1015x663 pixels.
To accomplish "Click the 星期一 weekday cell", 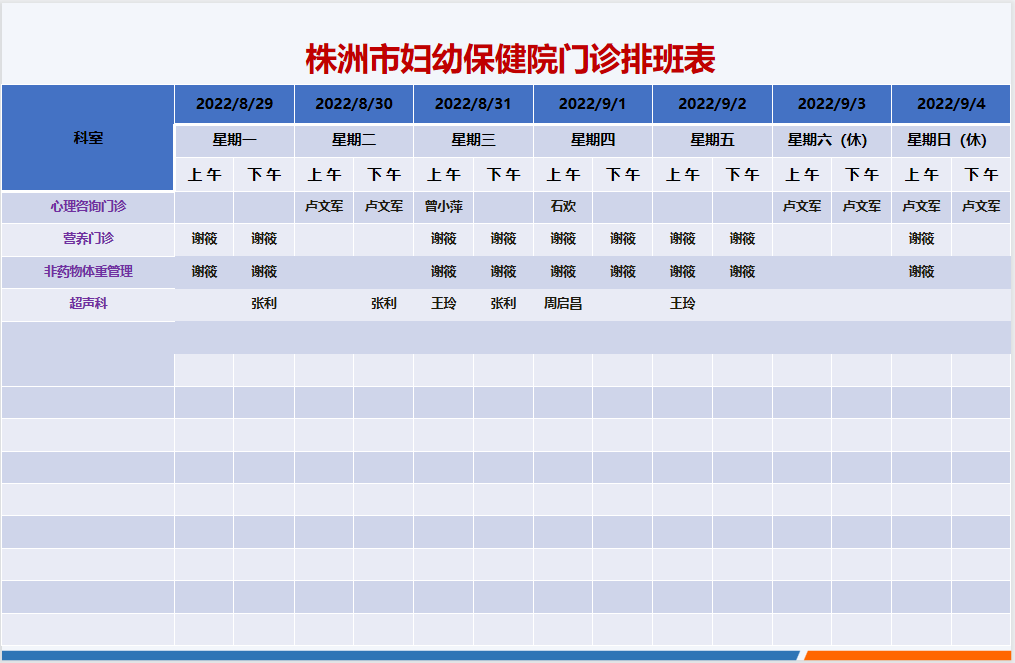I will click(234, 140).
